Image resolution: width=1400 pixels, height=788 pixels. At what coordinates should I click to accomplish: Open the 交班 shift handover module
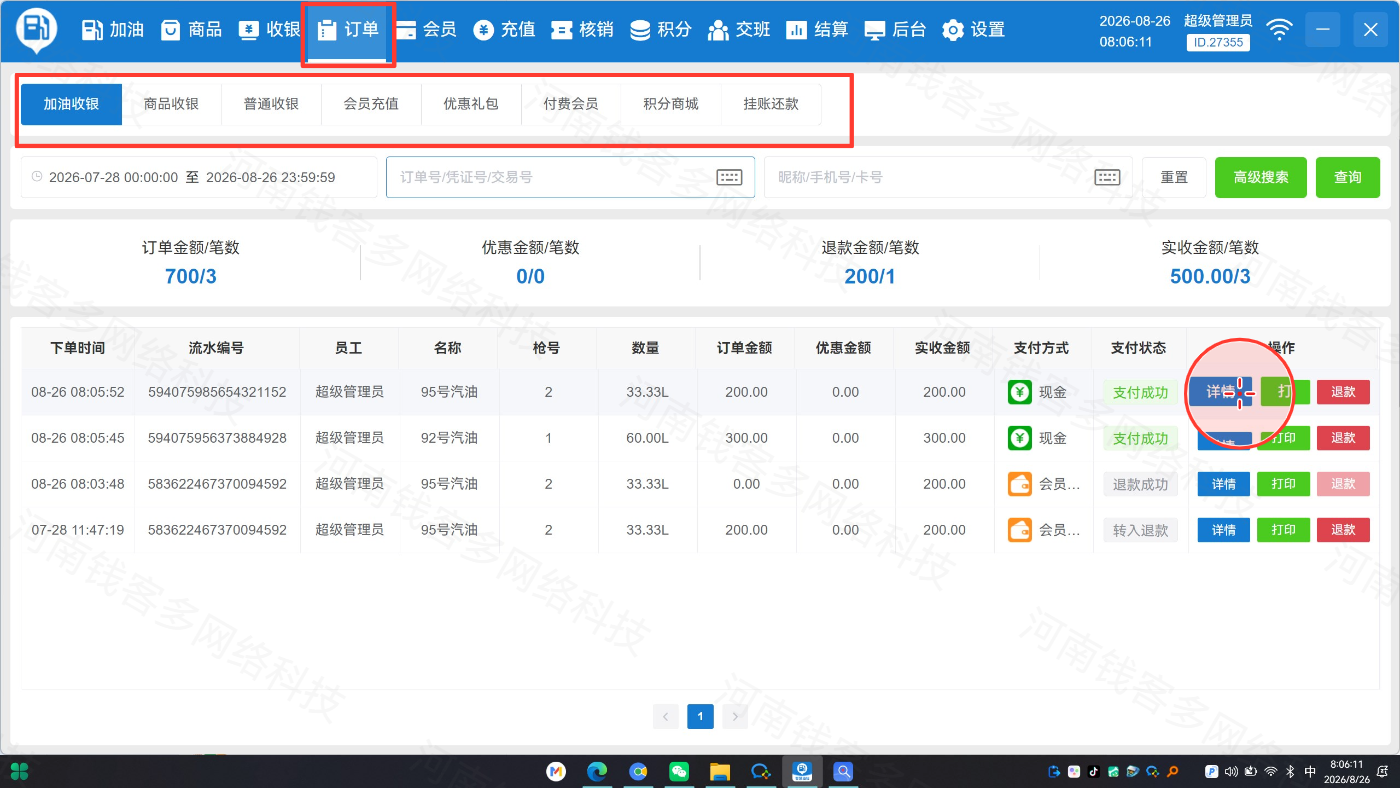click(738, 30)
